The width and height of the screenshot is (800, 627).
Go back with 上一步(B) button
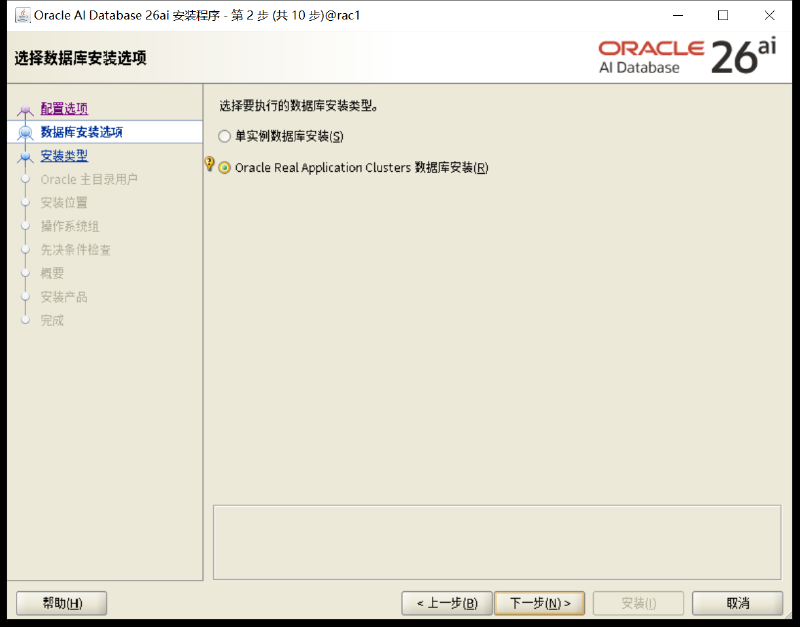tap(447, 604)
